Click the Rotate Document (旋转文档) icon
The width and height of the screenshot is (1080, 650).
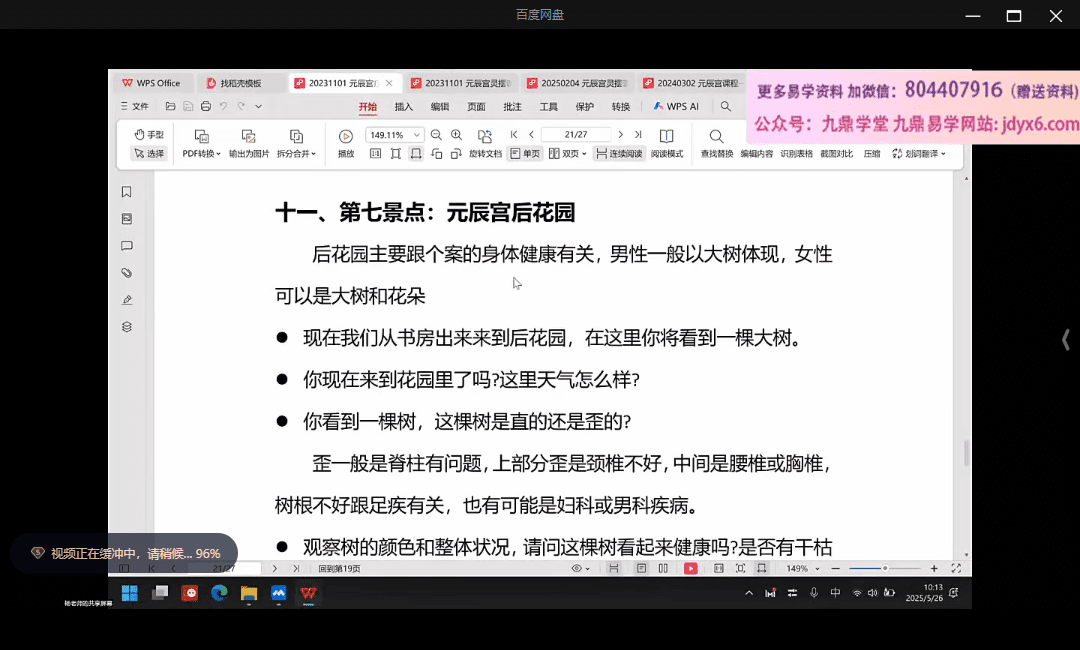click(485, 136)
